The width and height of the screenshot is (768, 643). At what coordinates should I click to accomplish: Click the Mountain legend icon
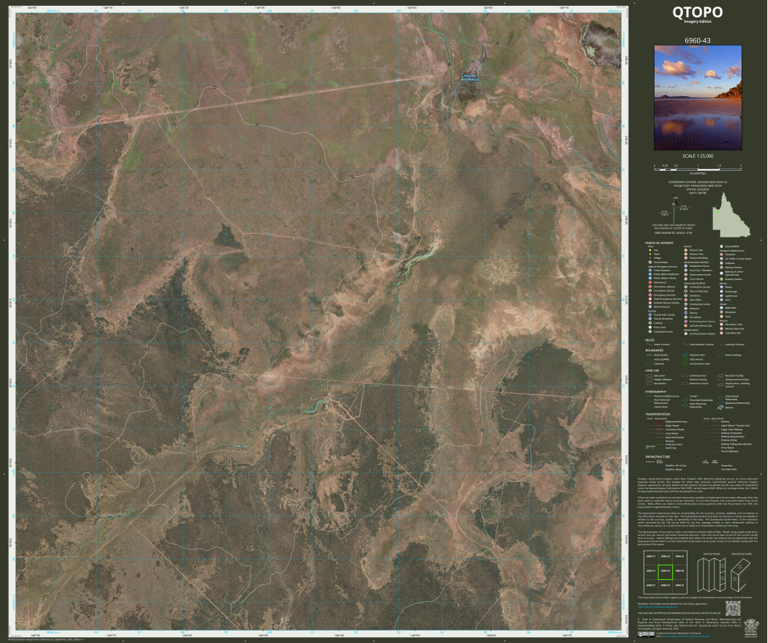pos(721,312)
